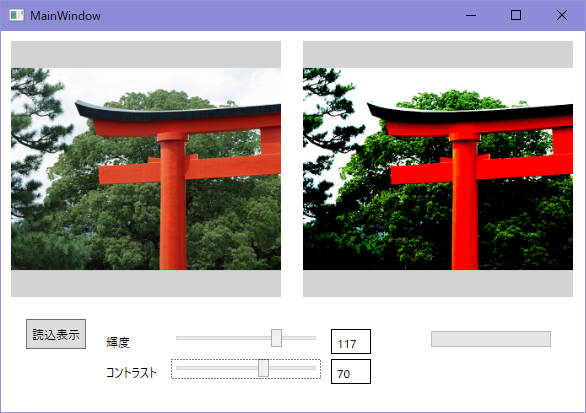586x413 pixels.
Task: Click the MainWindow title bar text
Action: pyautogui.click(x=65, y=16)
